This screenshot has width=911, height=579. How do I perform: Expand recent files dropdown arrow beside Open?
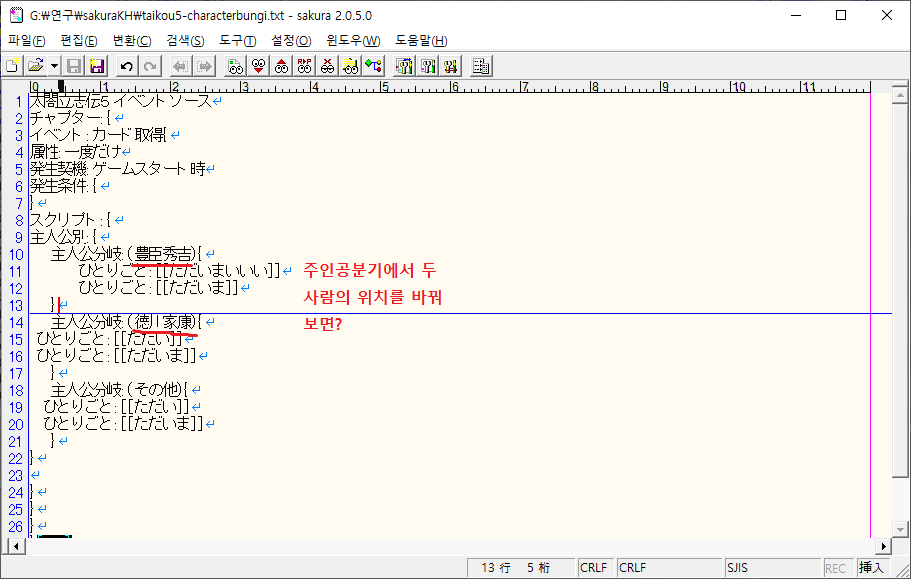[54, 66]
